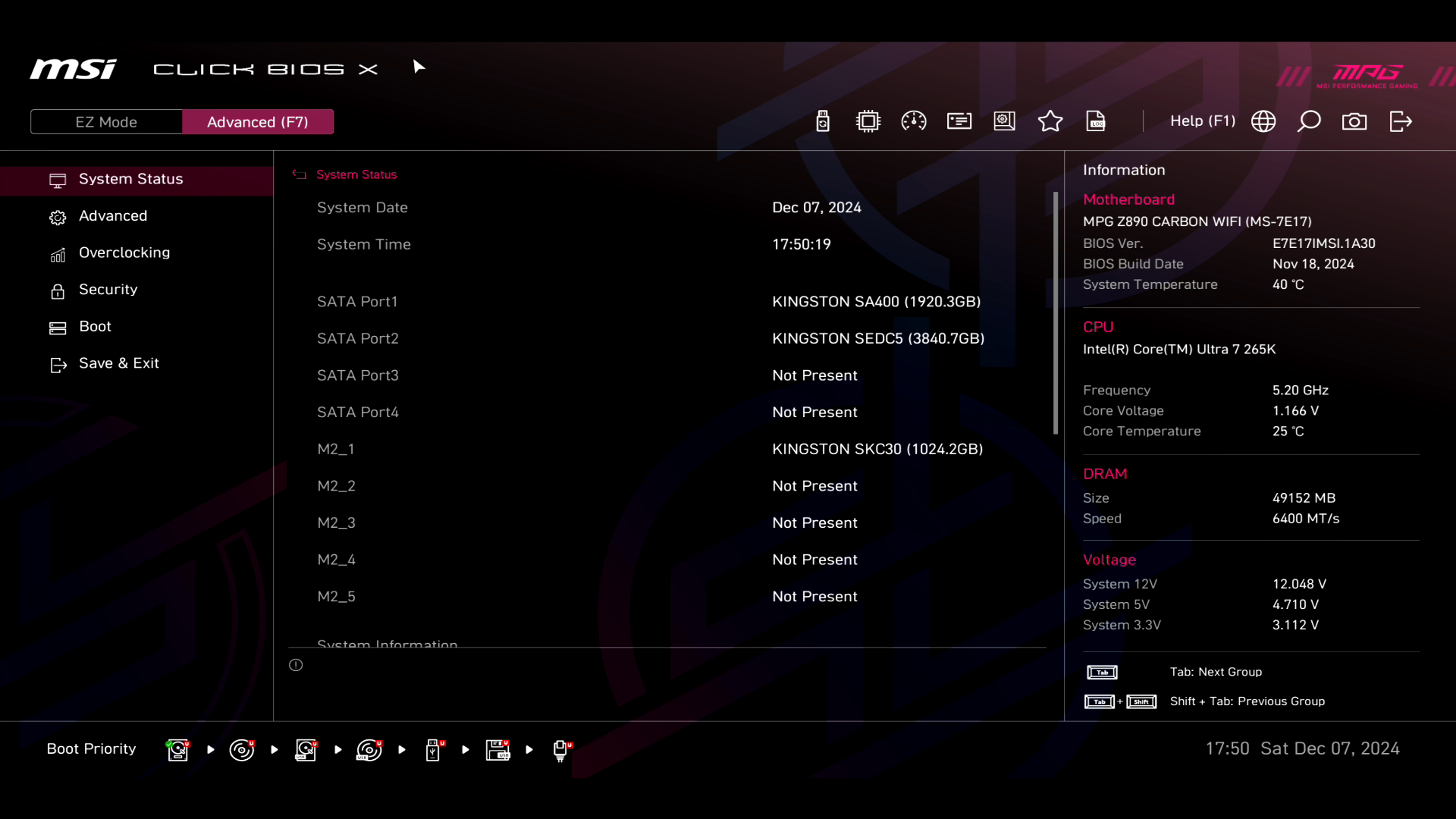Click the star Favorites icon
Image resolution: width=1456 pixels, height=819 pixels.
coord(1050,121)
